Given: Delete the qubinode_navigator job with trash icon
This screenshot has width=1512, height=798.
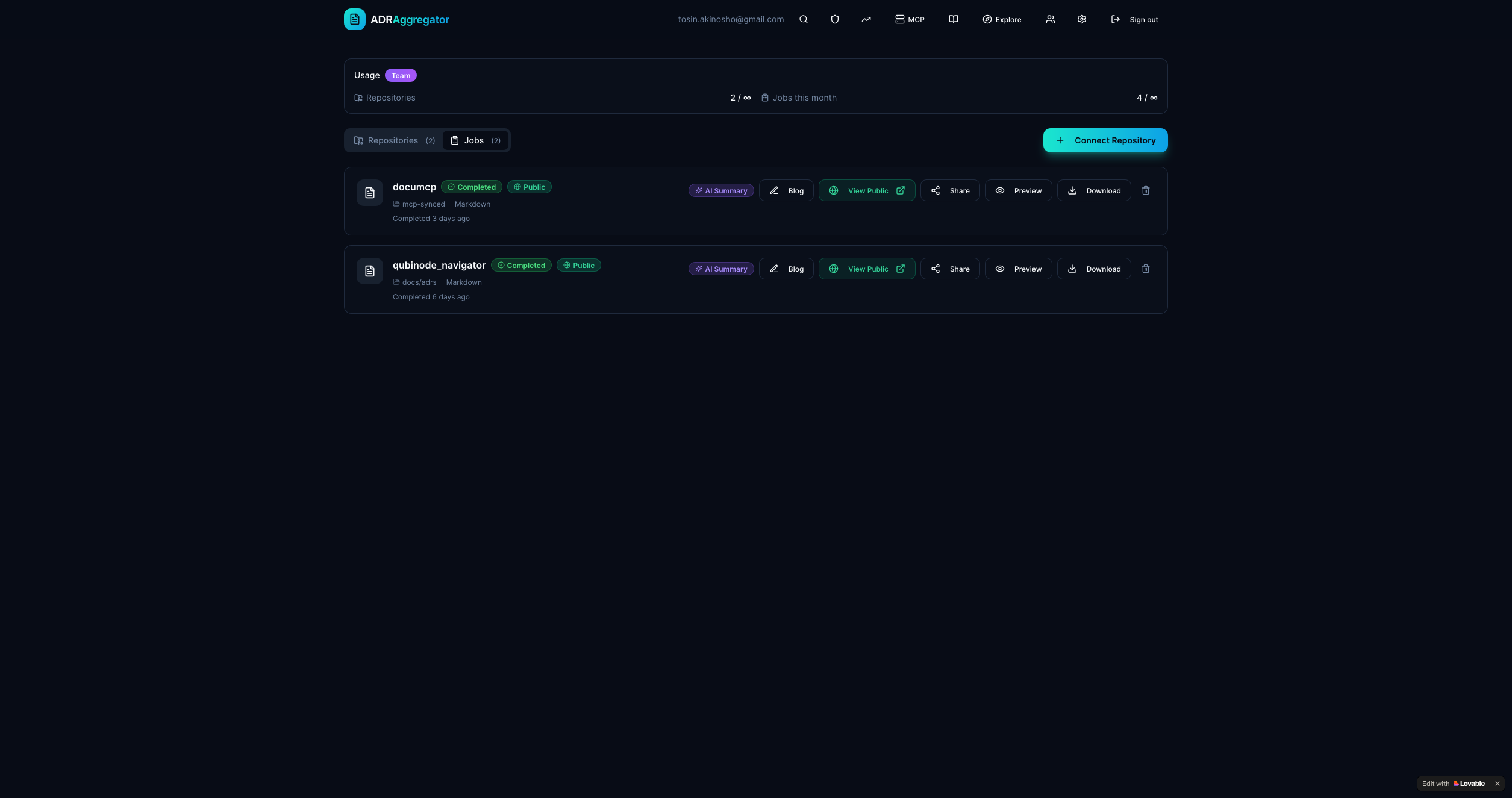Looking at the screenshot, I should 1145,269.
